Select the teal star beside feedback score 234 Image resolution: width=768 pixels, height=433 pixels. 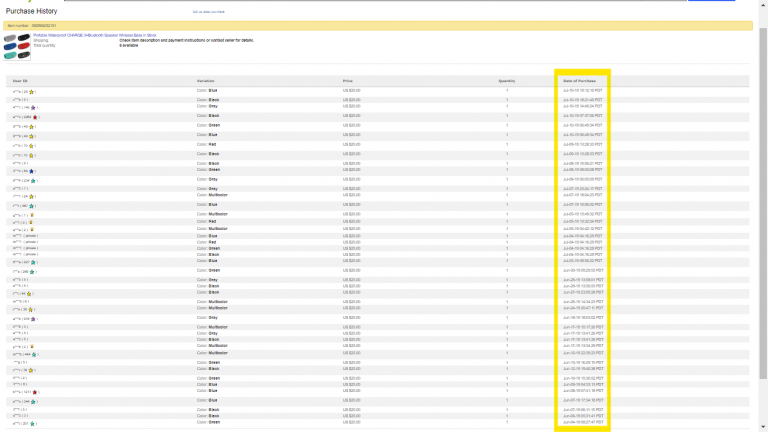coord(35,181)
